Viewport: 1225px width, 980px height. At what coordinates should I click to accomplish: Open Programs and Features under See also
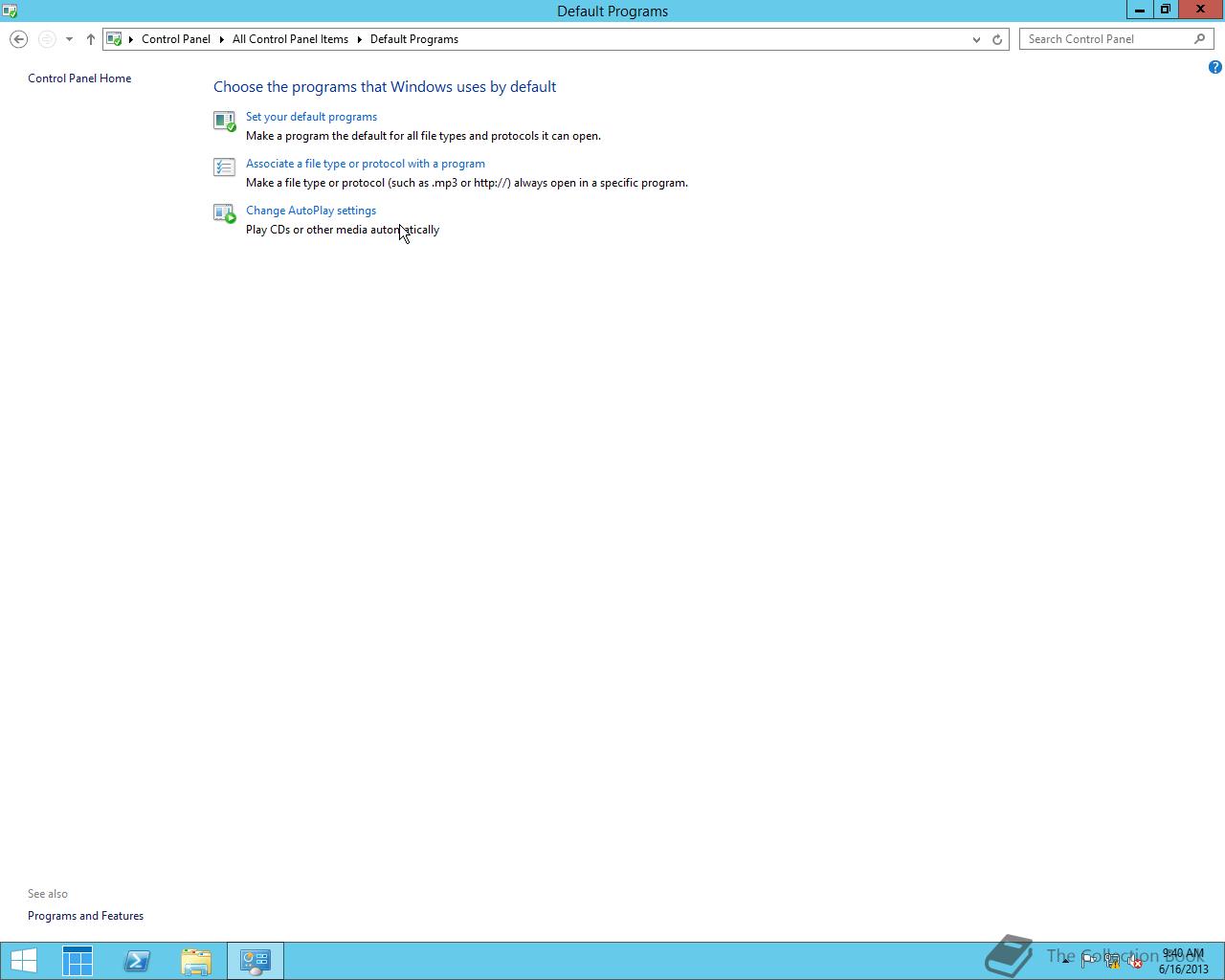[85, 916]
